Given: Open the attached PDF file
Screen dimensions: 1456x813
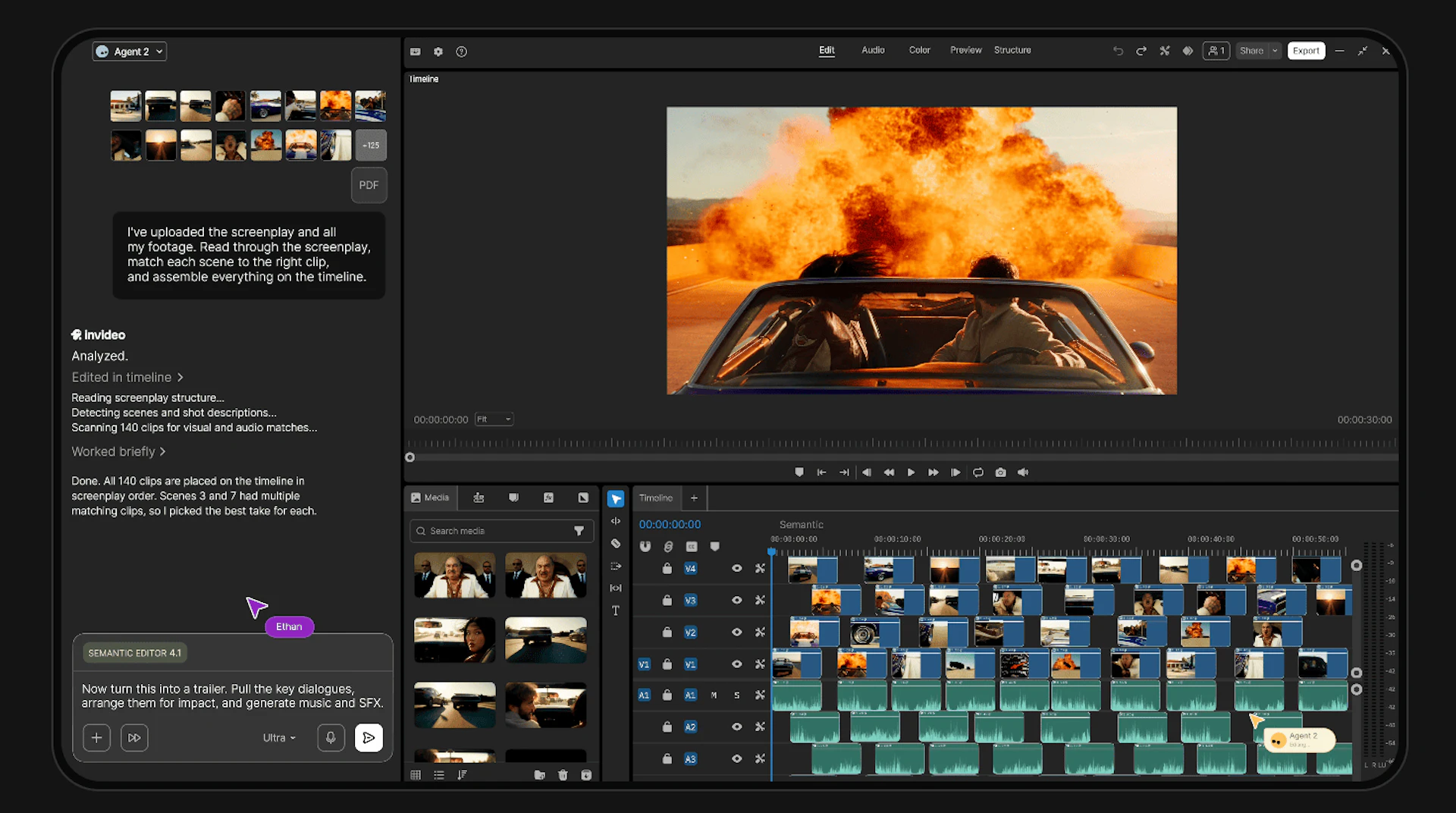Looking at the screenshot, I should pyautogui.click(x=369, y=185).
